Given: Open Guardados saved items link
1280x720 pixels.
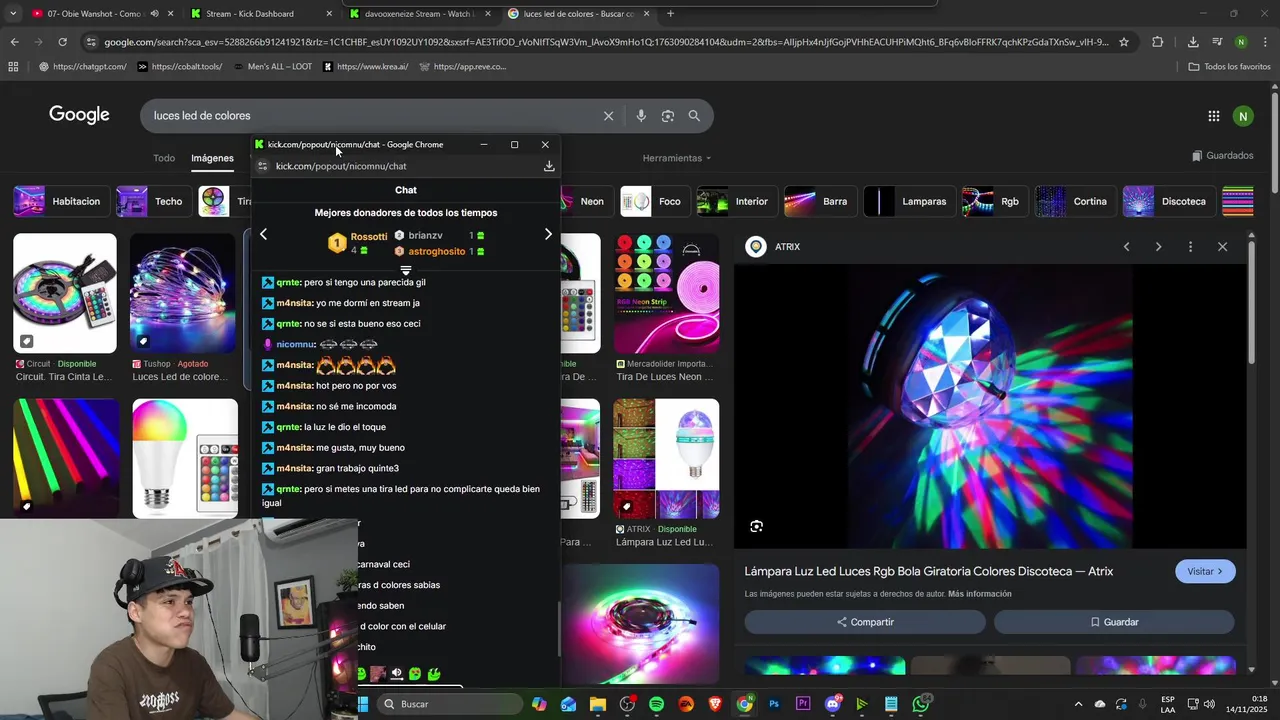Looking at the screenshot, I should (1222, 156).
